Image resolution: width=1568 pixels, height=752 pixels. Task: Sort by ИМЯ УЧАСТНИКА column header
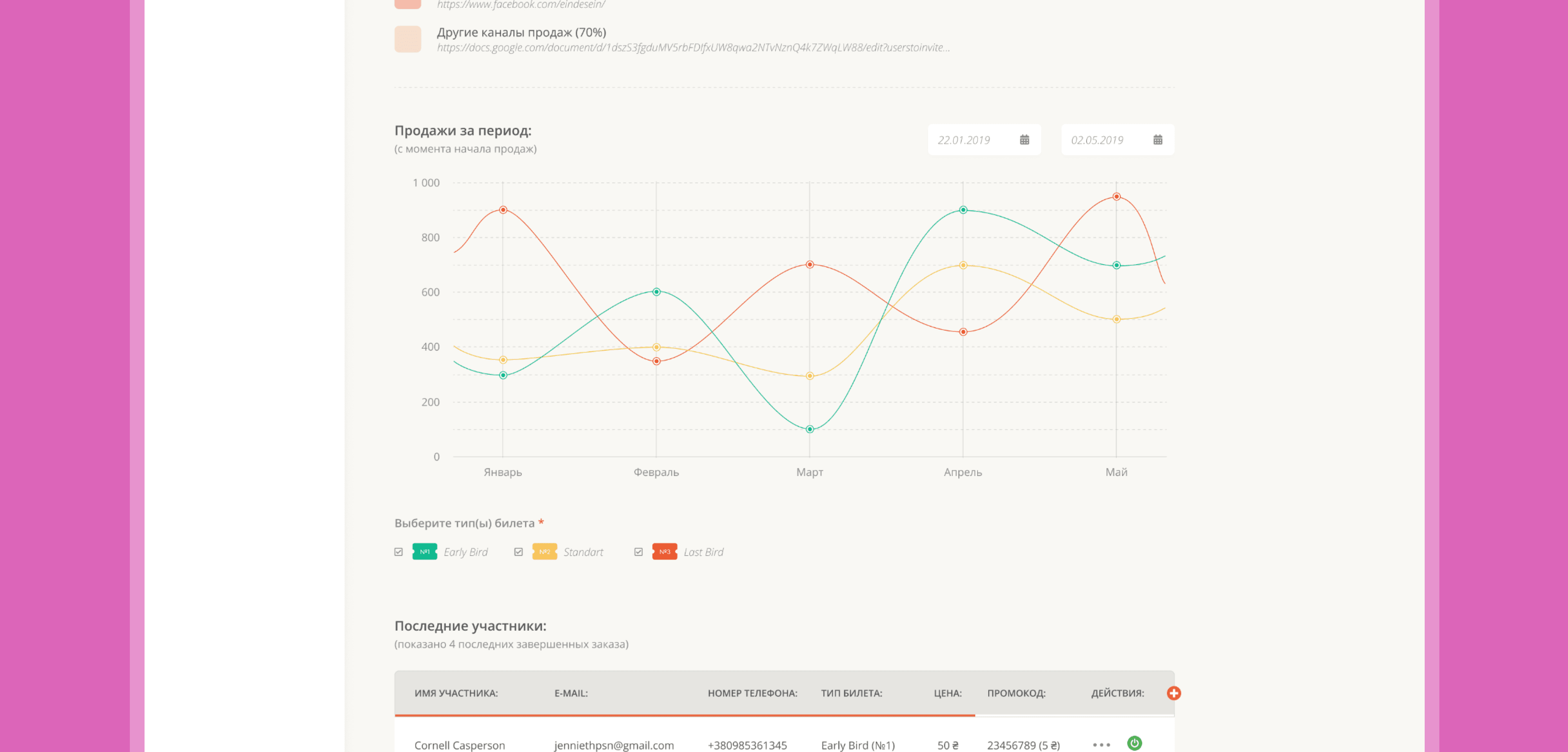456,693
